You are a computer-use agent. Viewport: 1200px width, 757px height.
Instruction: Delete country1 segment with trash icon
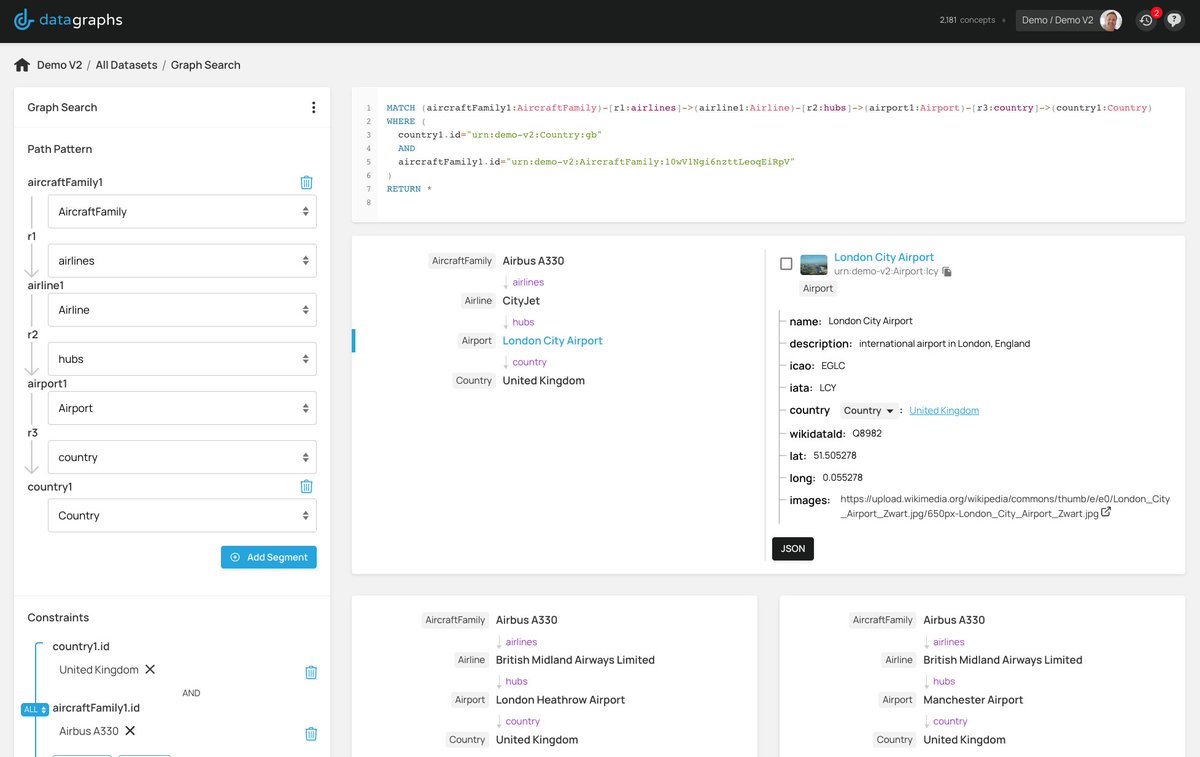click(307, 486)
